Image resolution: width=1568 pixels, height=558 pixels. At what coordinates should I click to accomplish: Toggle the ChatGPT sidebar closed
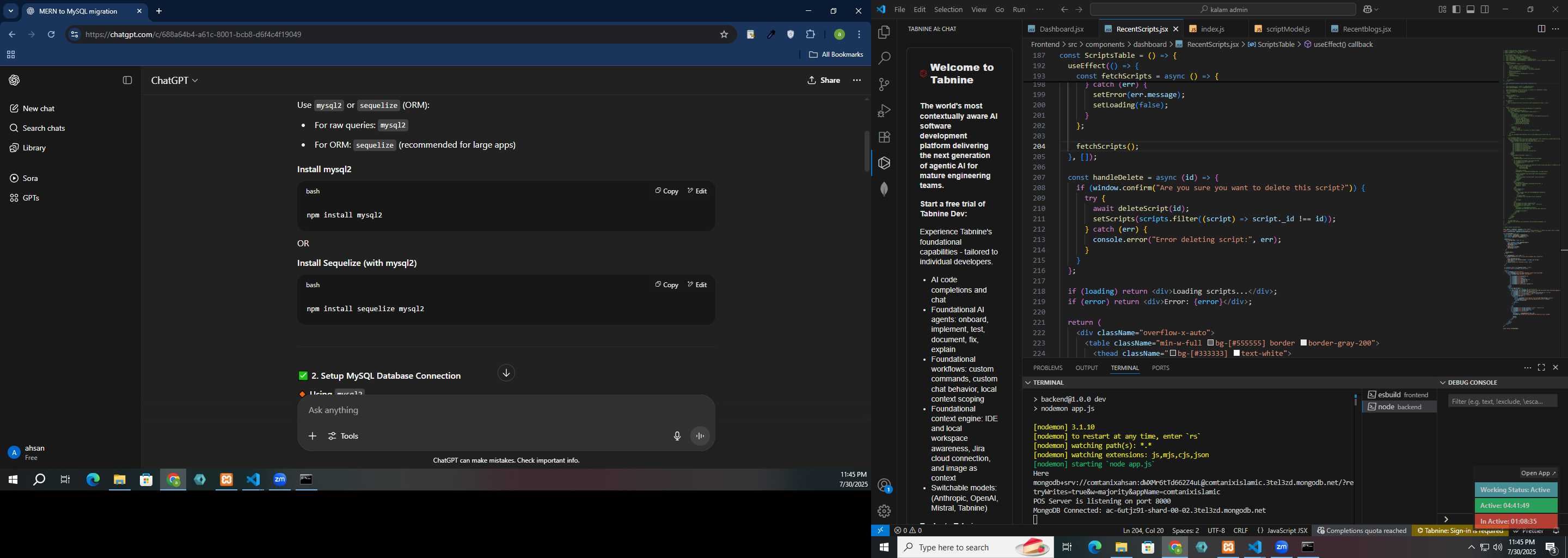click(127, 81)
